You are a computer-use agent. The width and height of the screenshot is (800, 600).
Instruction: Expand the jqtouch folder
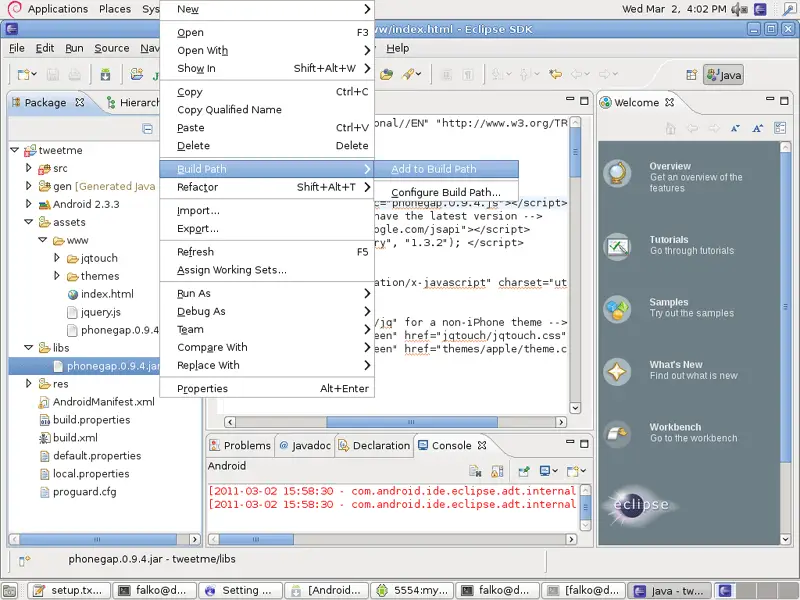coord(57,258)
